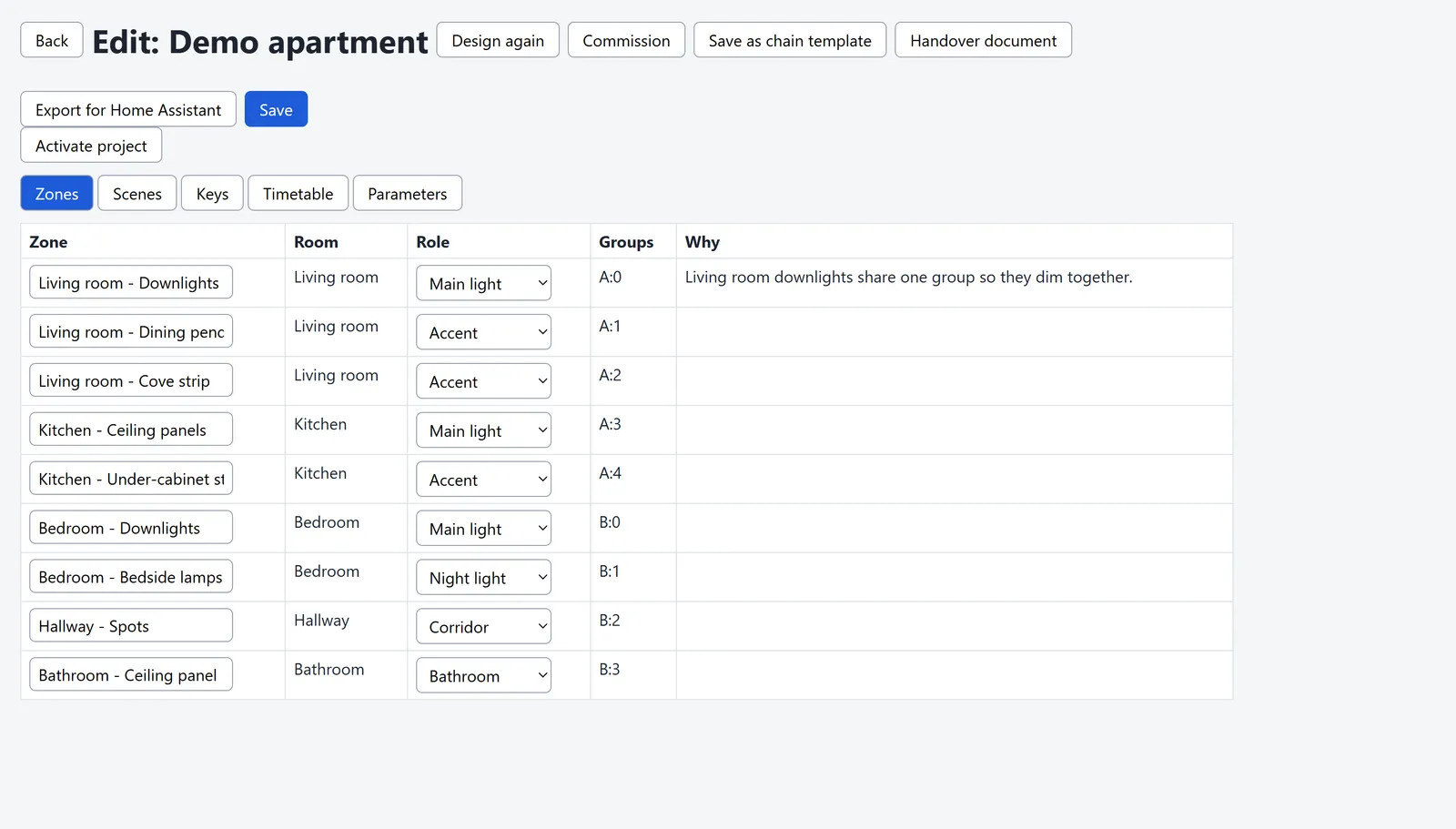The image size is (1456, 829).
Task: Open Role dropdown for Bedroom Downlights
Action: pyautogui.click(x=483, y=529)
